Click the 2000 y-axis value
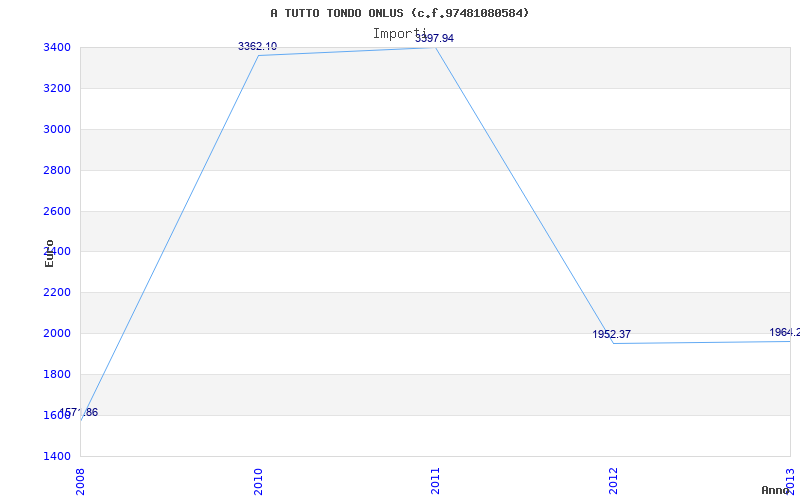Image resolution: width=800 pixels, height=500 pixels. (x=57, y=334)
